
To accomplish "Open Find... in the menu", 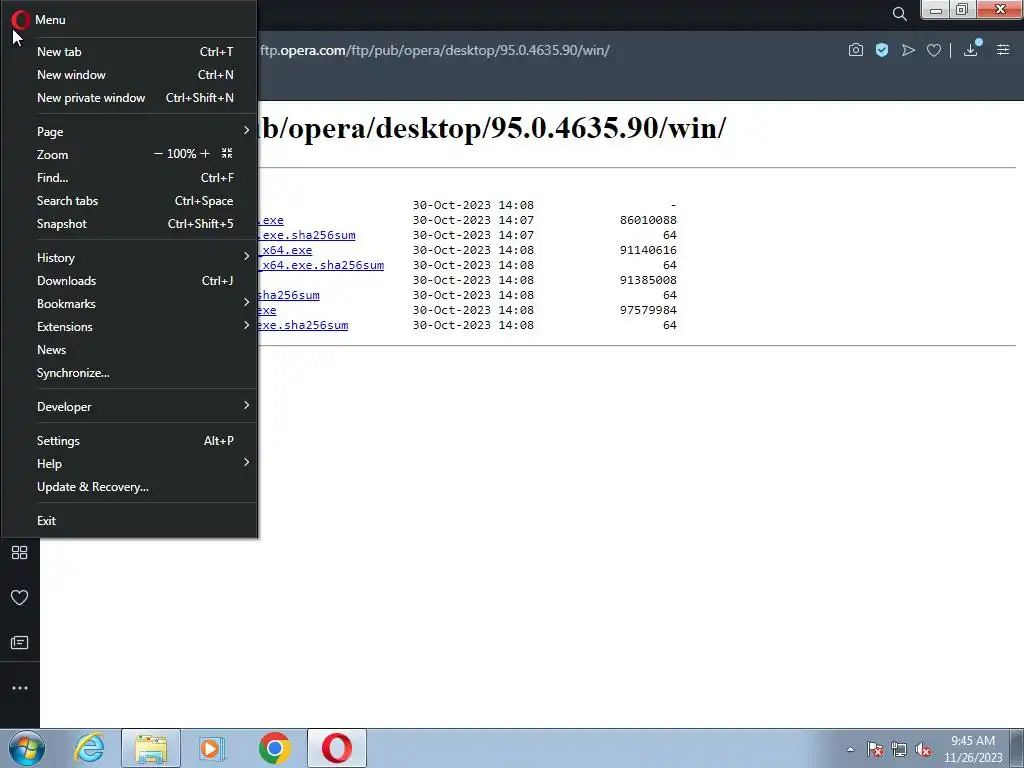I will click(x=130, y=178).
